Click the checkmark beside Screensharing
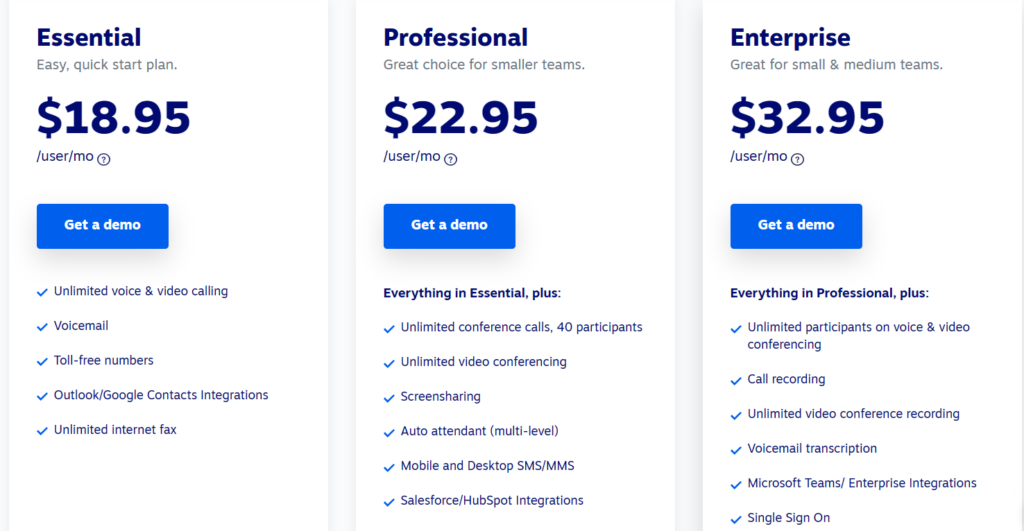 (389, 398)
